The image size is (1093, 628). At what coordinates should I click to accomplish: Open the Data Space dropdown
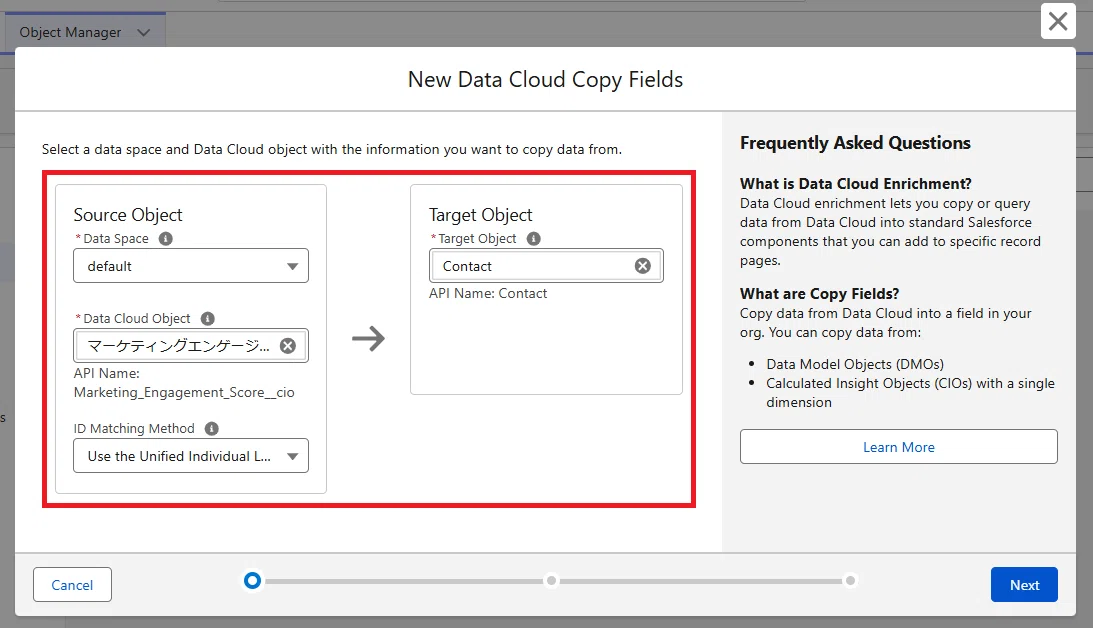pos(191,266)
